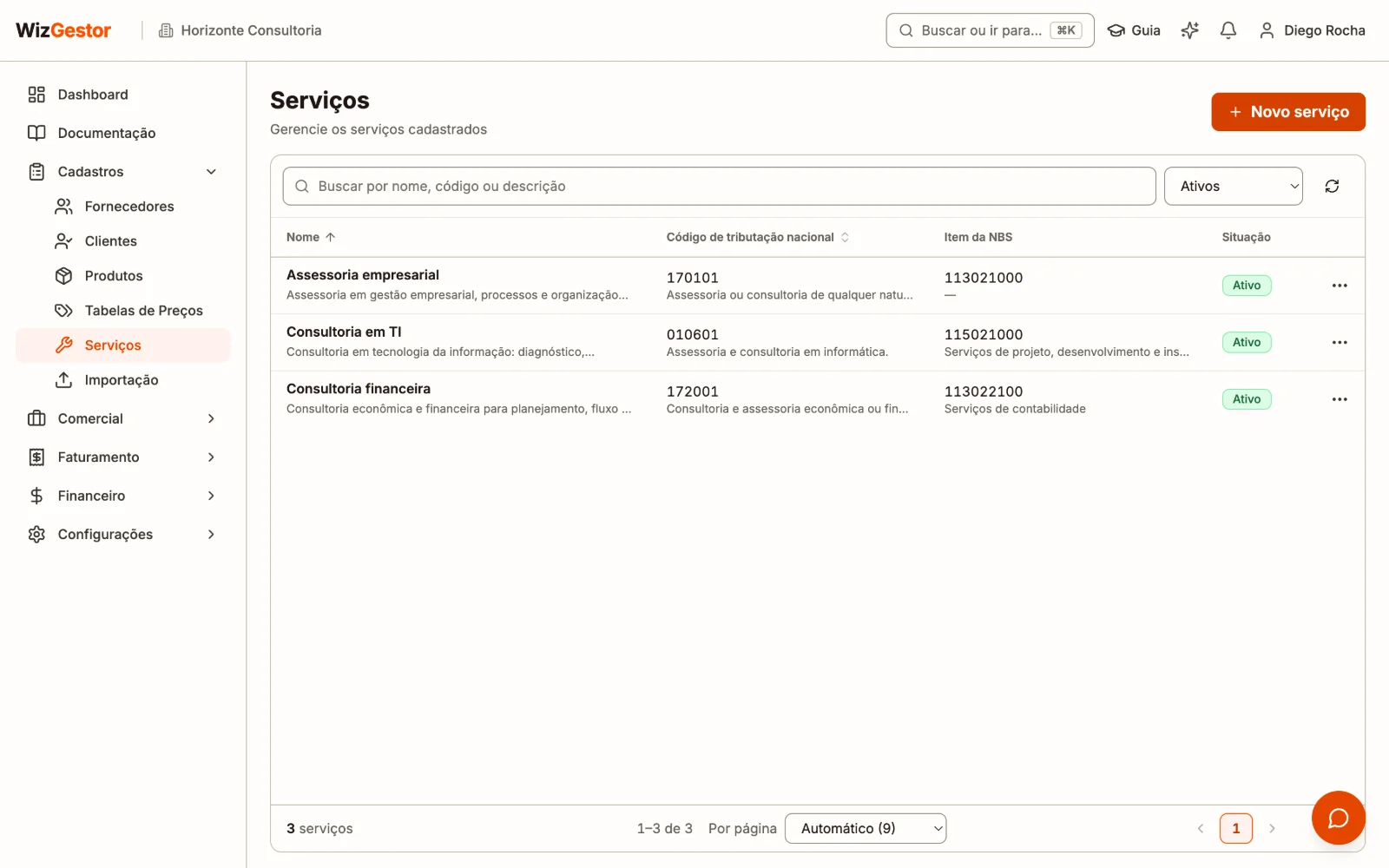Open the Produtos page
Image resolution: width=1389 pixels, height=868 pixels.
coord(123,276)
